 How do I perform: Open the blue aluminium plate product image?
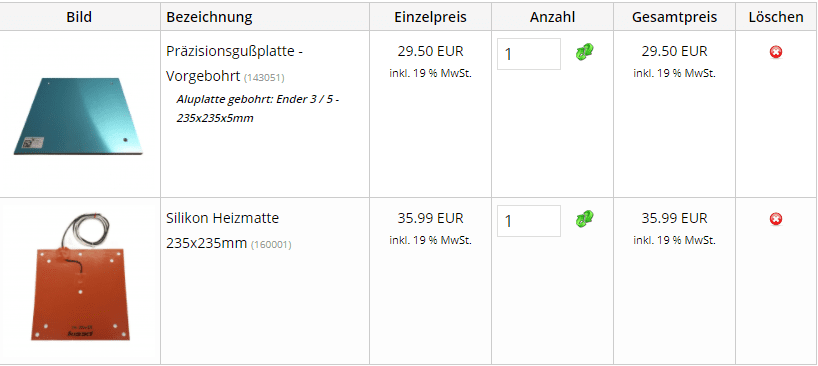pyautogui.click(x=78, y=116)
